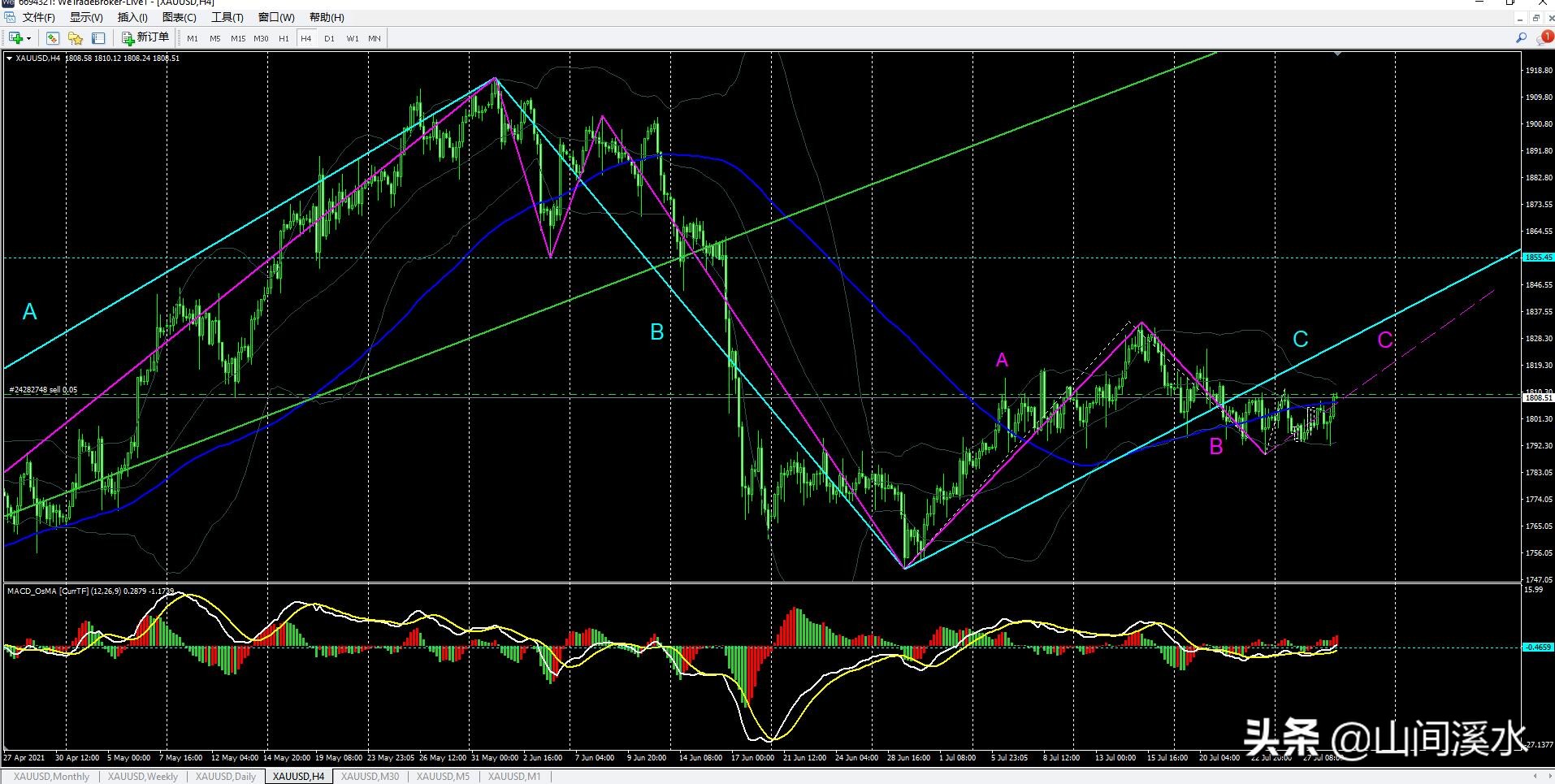Switch chart to M30 timeframe
The height and width of the screenshot is (784, 1555).
tap(261, 38)
